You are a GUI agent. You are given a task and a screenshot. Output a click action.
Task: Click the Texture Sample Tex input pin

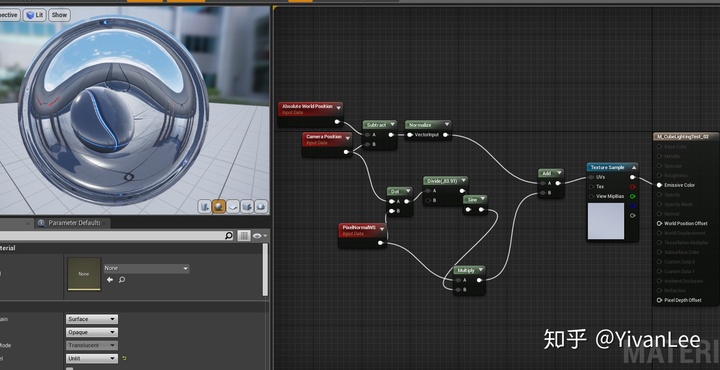click(x=591, y=187)
